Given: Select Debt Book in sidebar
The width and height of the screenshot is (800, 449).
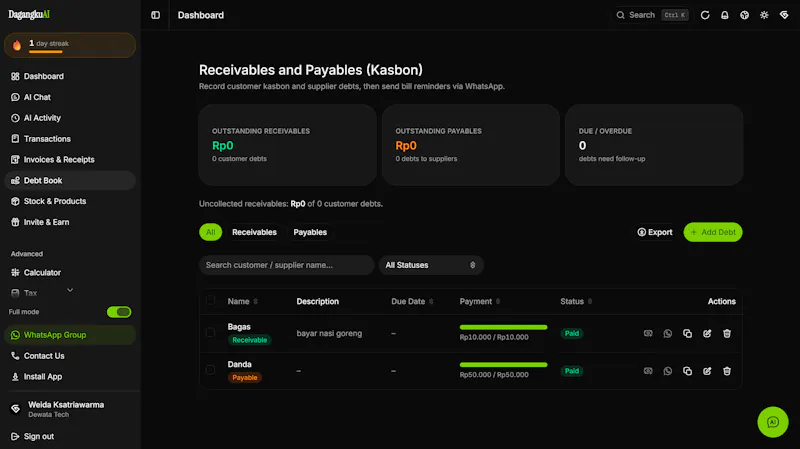Looking at the screenshot, I should tap(70, 181).
